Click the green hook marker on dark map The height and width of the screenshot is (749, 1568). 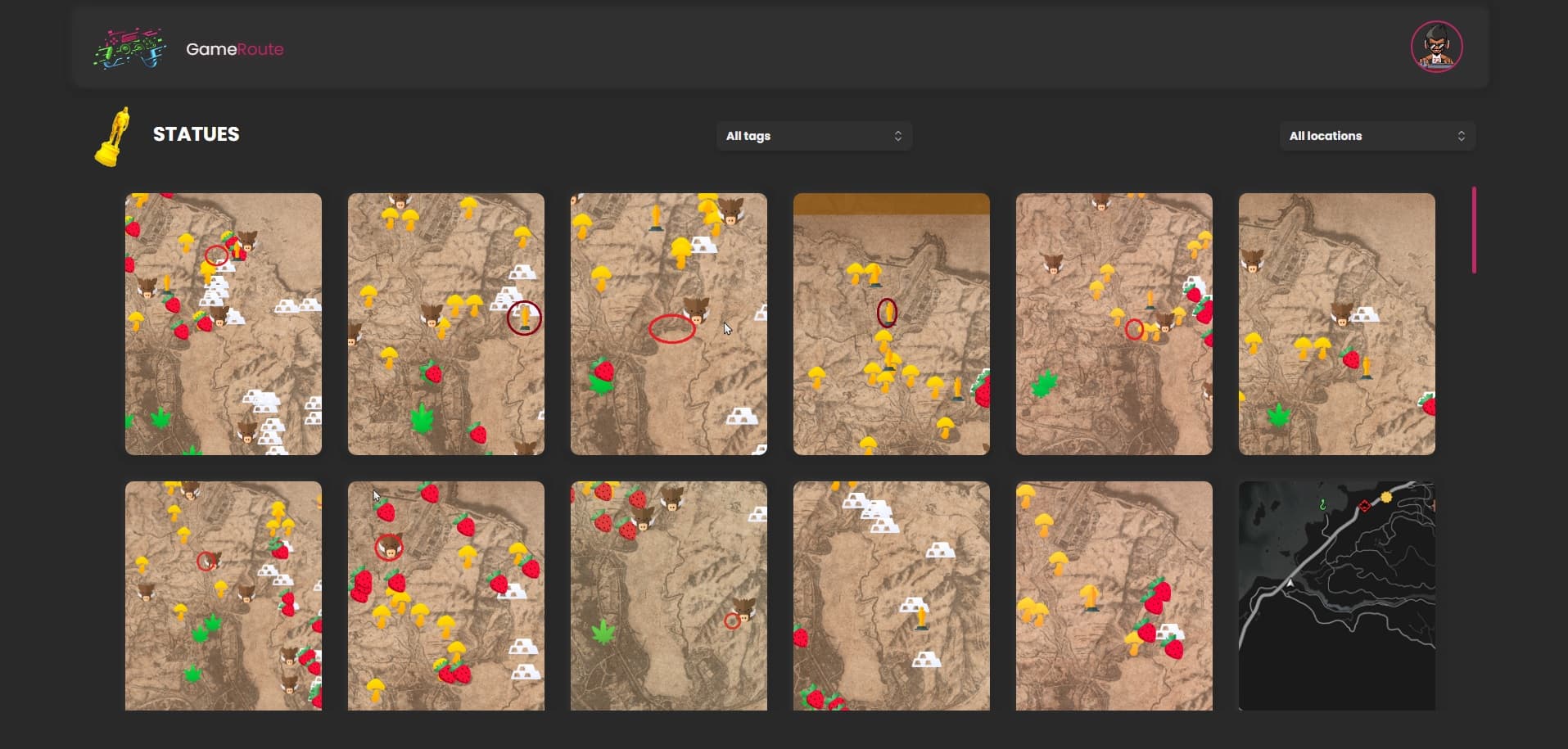[x=1322, y=505]
